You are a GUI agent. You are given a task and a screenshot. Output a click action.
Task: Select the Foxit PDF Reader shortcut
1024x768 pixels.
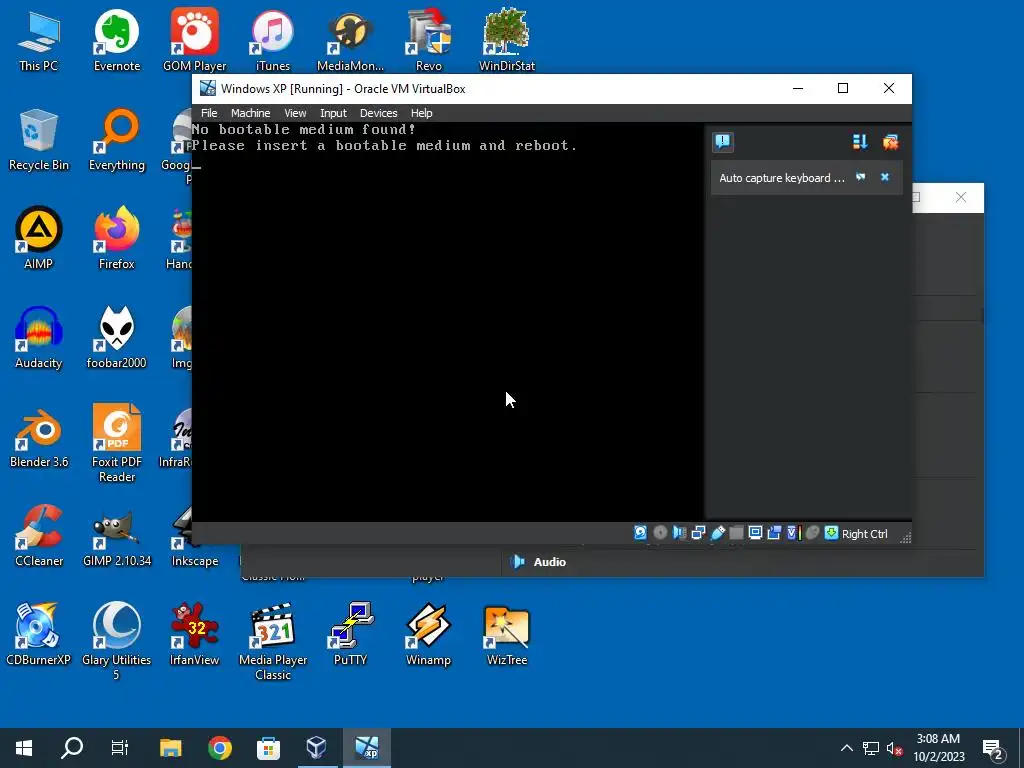[x=117, y=444]
